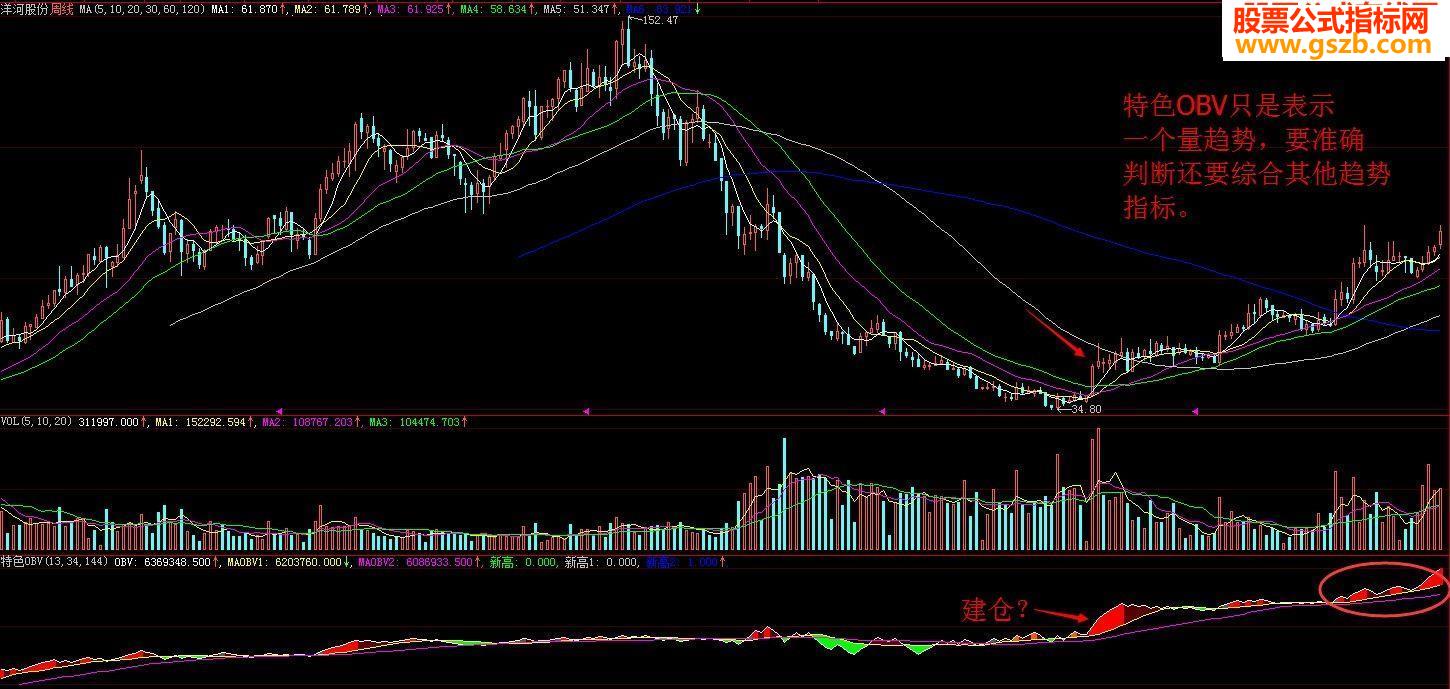Click the 34.80 price low label
The image size is (1450, 689).
click(x=1085, y=408)
